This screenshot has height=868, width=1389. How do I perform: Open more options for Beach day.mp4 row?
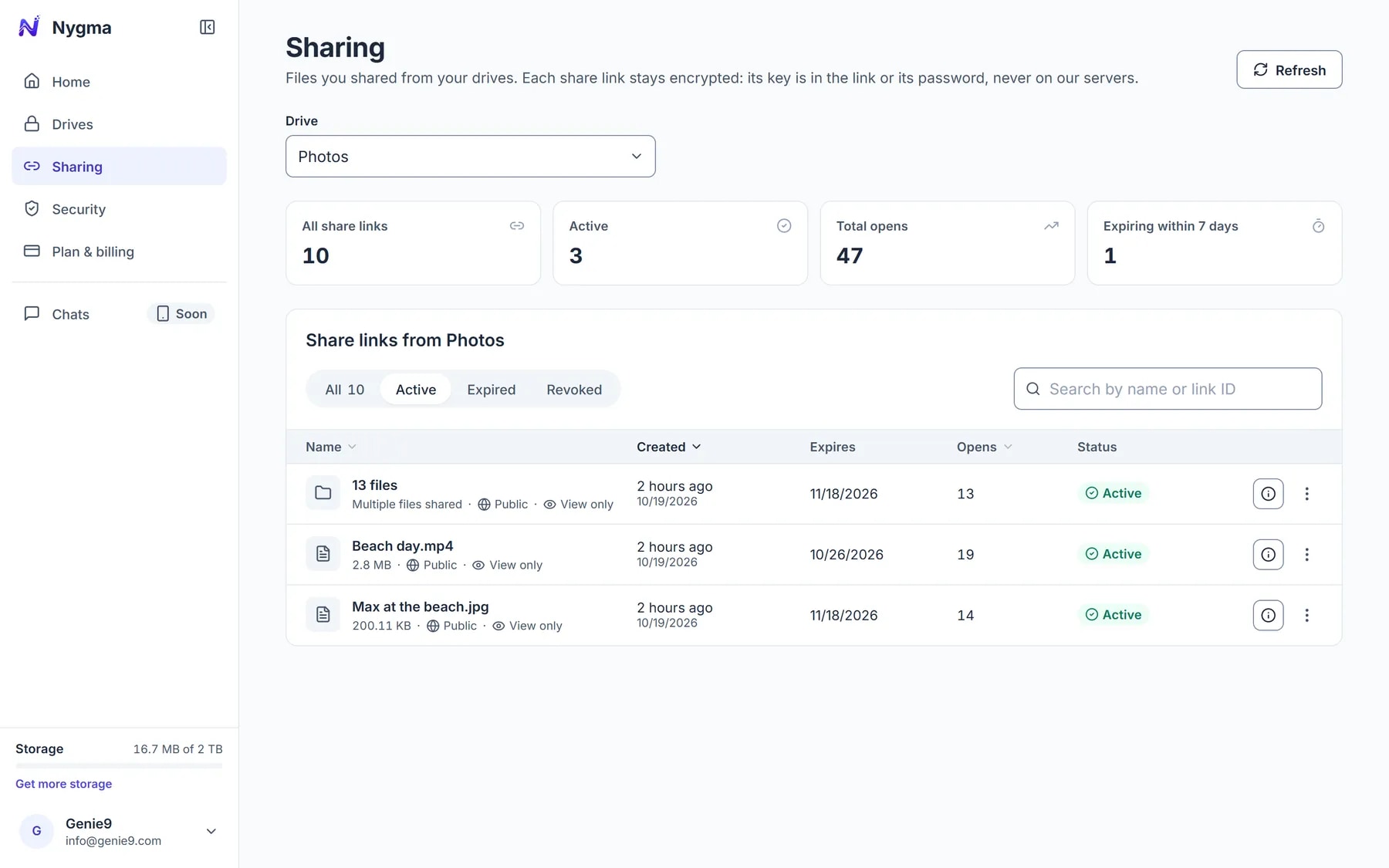coord(1306,555)
